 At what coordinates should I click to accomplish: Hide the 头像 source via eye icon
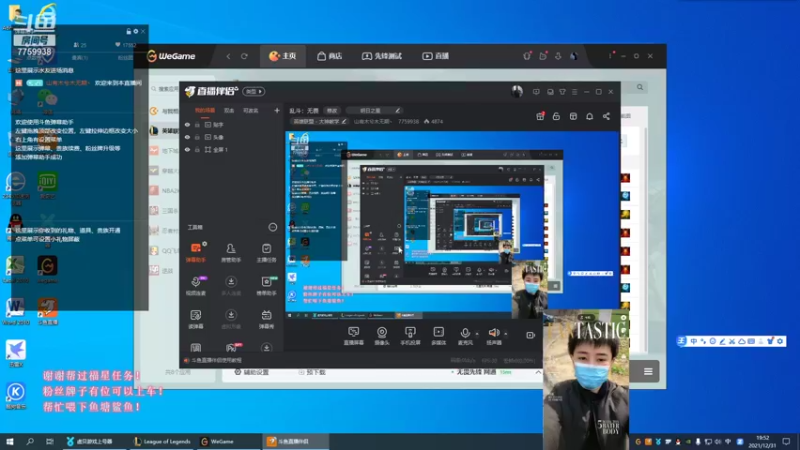pyautogui.click(x=187, y=137)
